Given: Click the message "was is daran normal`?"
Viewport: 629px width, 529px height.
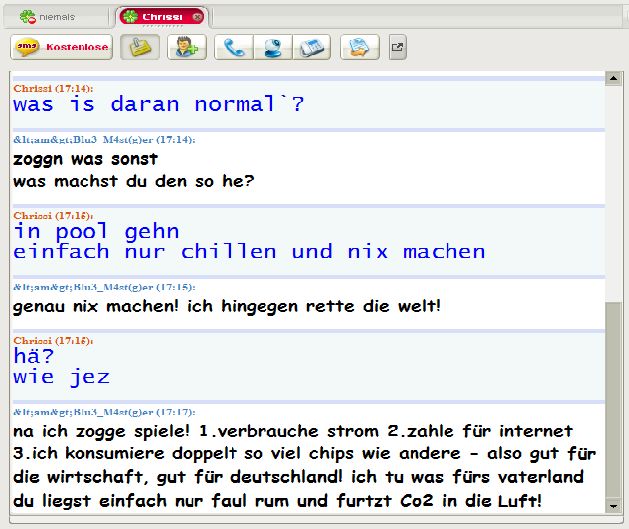Looking at the screenshot, I should point(158,104).
